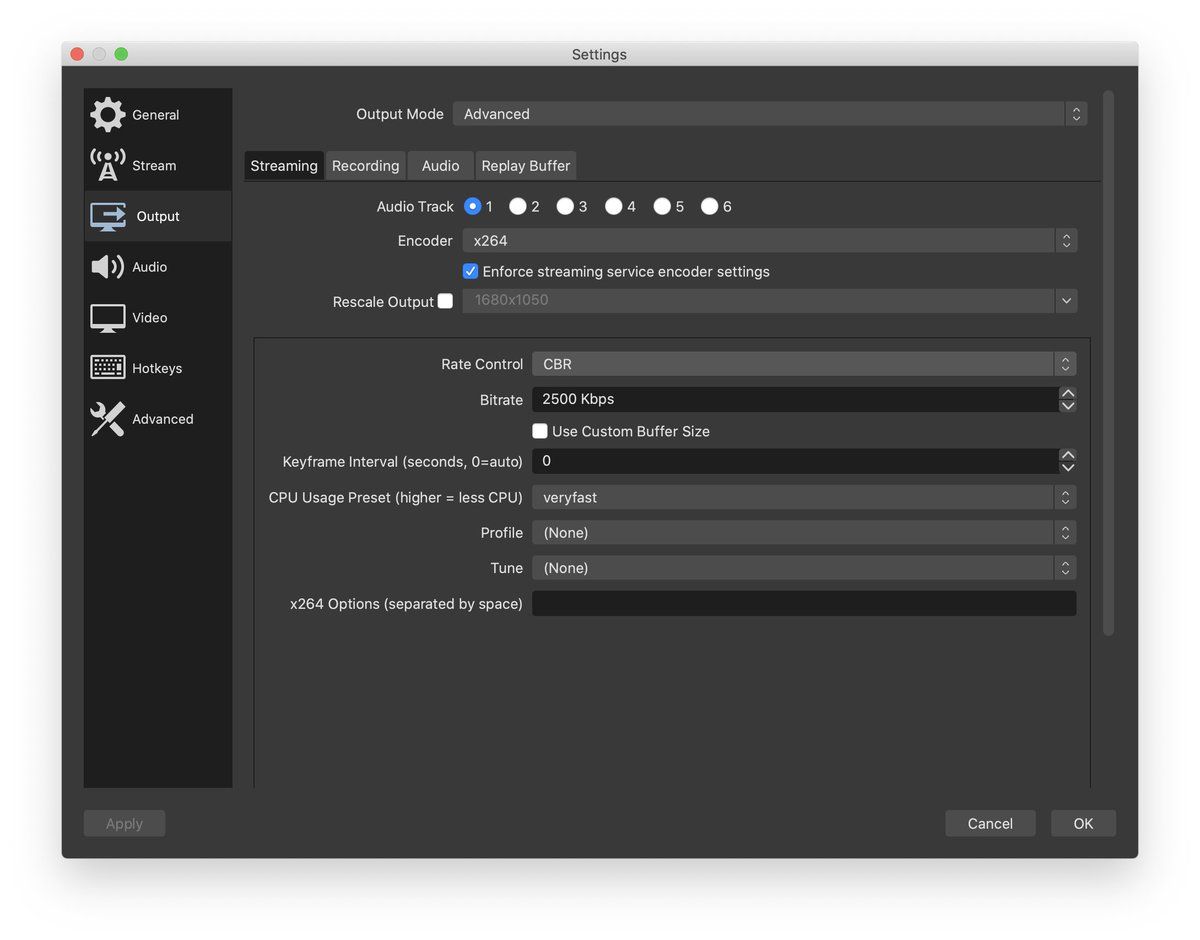
Task: Increase bitrate with the up stepper arrow
Action: pyautogui.click(x=1068, y=393)
